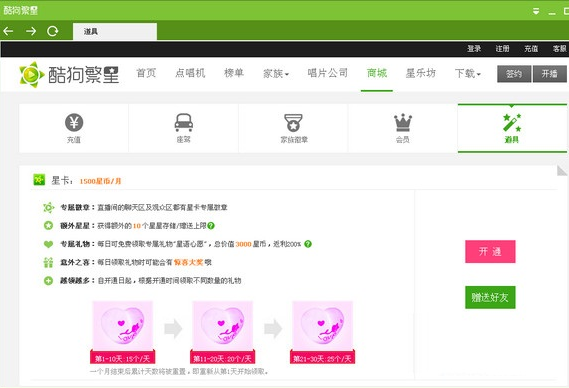Click the 签约 button
The width and height of the screenshot is (569, 388).
[x=514, y=74]
